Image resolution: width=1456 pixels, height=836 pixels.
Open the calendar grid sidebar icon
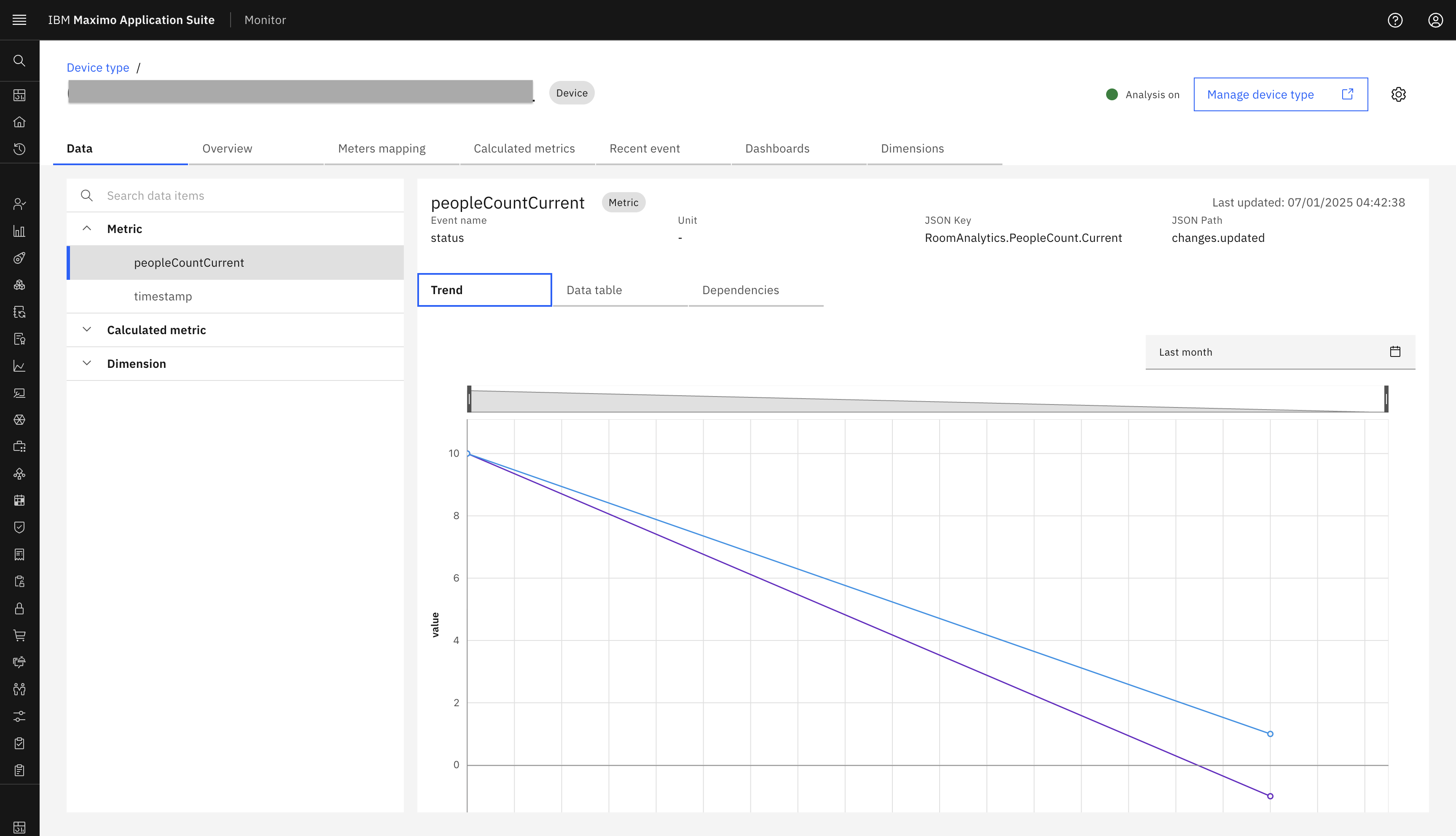[x=19, y=500]
